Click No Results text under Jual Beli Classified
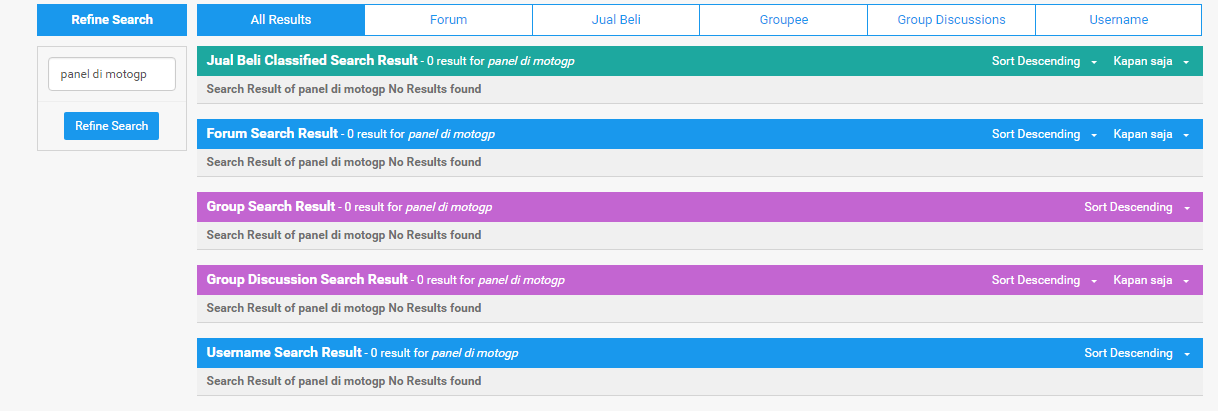1218x411 pixels. 344,90
